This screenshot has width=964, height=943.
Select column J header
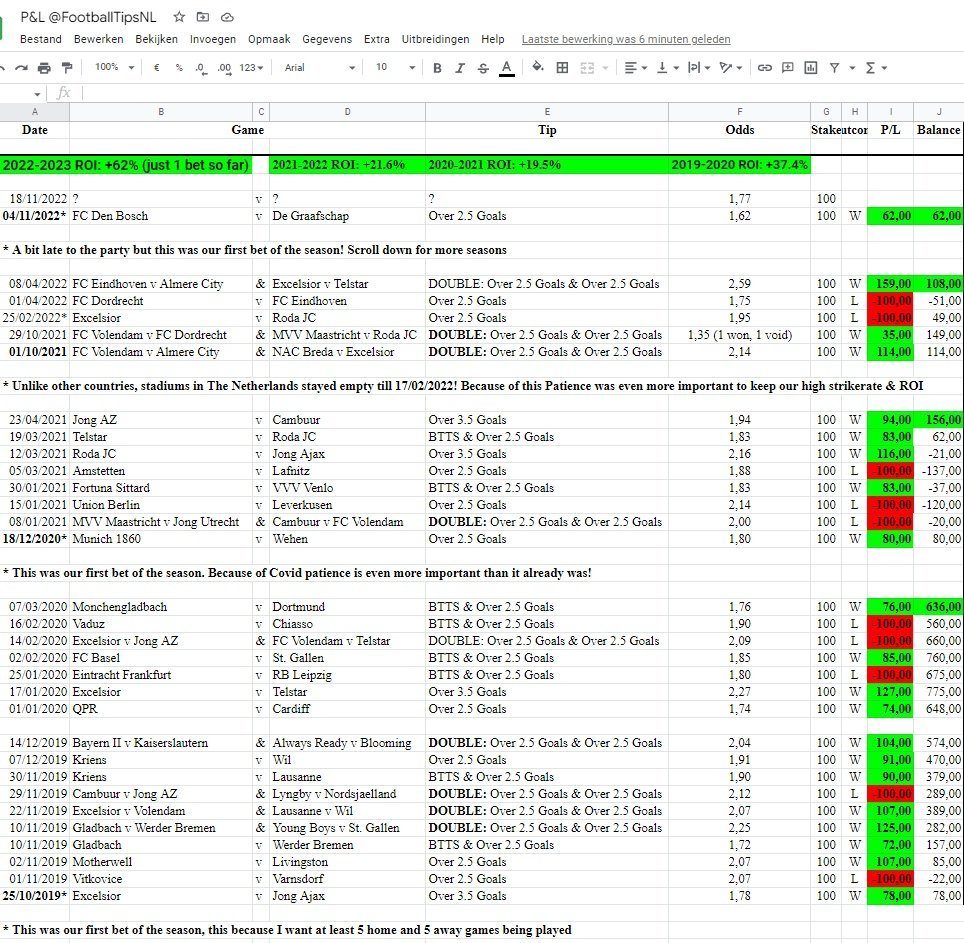(939, 112)
